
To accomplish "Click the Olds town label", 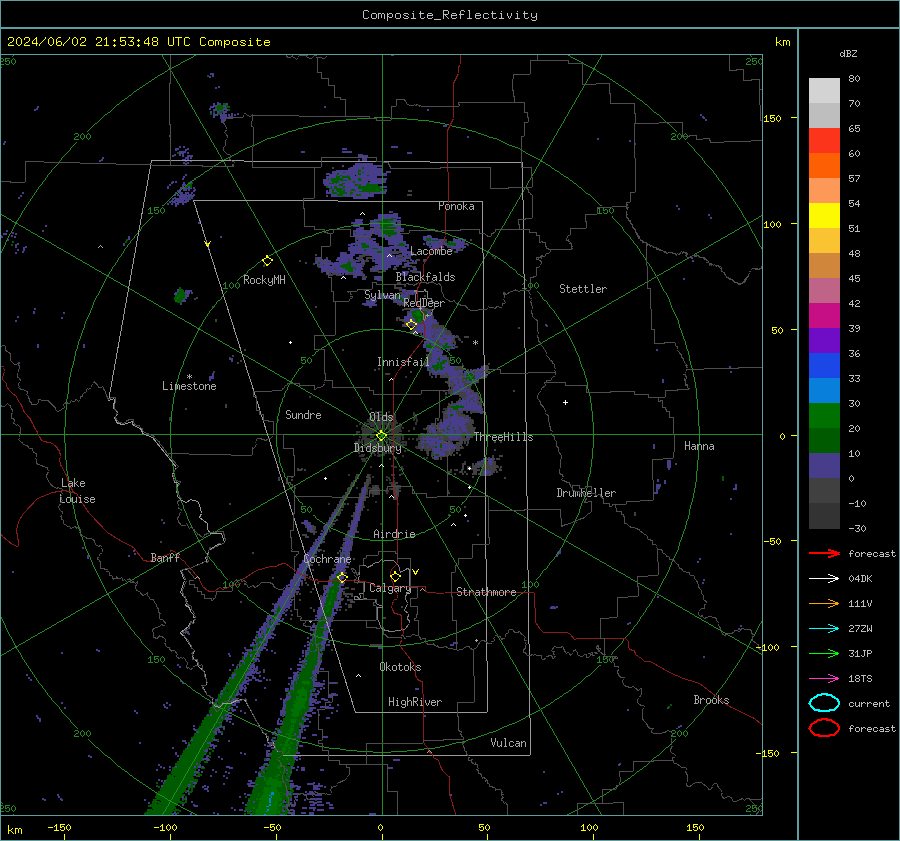I will [381, 417].
